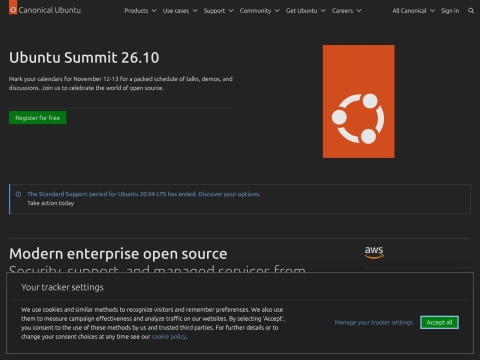Open the Ubuntu 20.04 LTS support ended link
The width and height of the screenshot is (480, 360).
tap(144, 194)
